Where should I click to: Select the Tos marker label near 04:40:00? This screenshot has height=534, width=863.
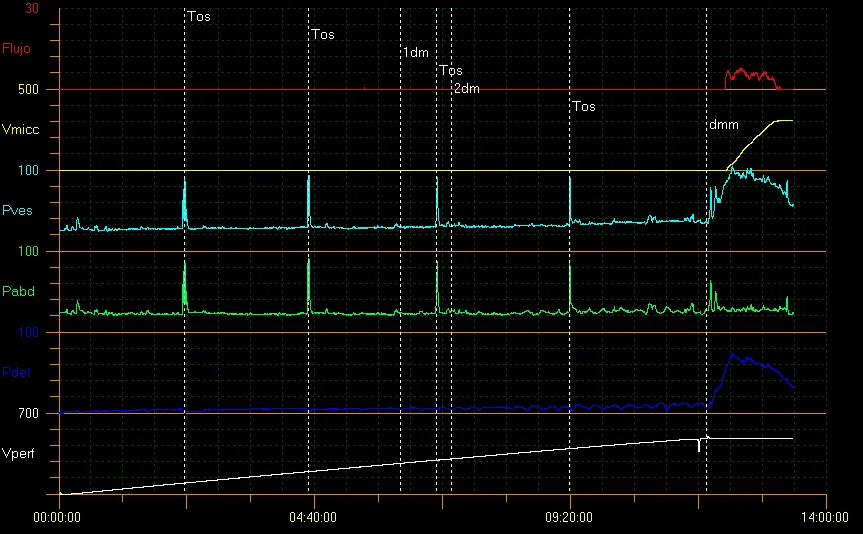click(323, 35)
